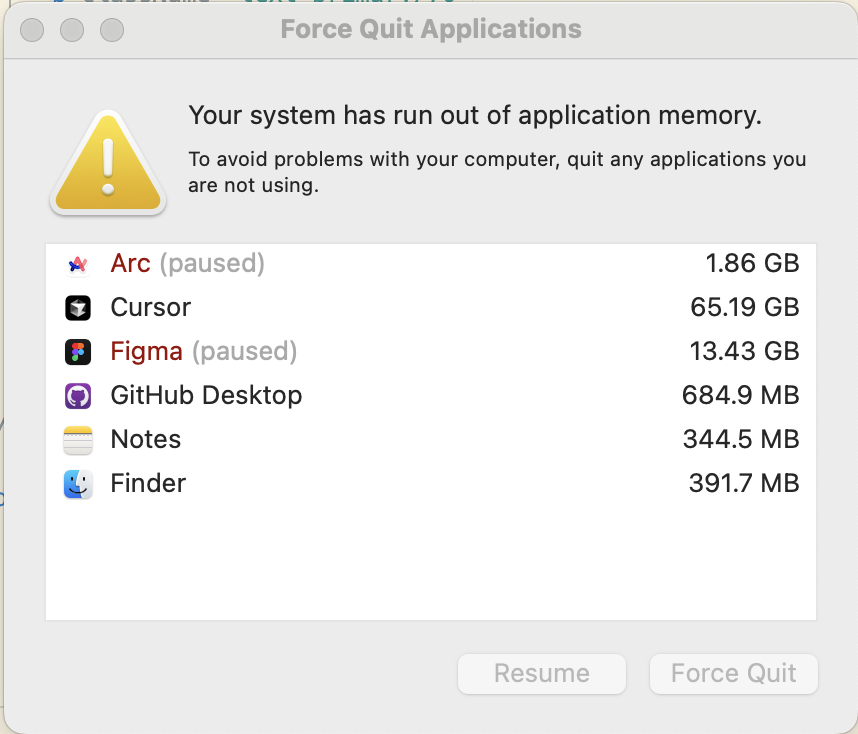Viewport: 858px width, 734px height.
Task: Click the Force Quit Applications title bar
Action: (x=431, y=29)
